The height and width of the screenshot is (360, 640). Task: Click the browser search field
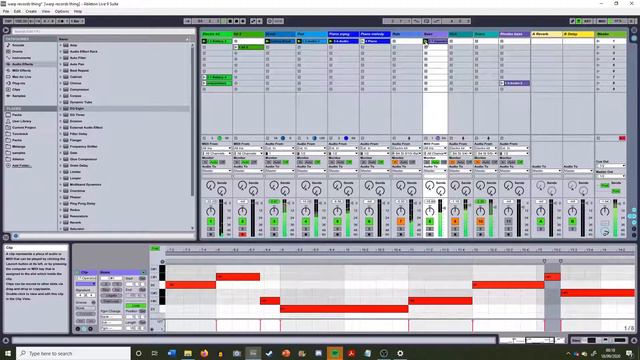(x=103, y=31)
